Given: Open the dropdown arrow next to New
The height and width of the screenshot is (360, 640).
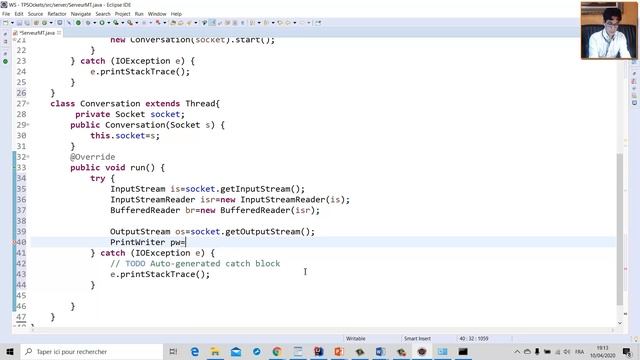Looking at the screenshot, I should pos(12,23).
